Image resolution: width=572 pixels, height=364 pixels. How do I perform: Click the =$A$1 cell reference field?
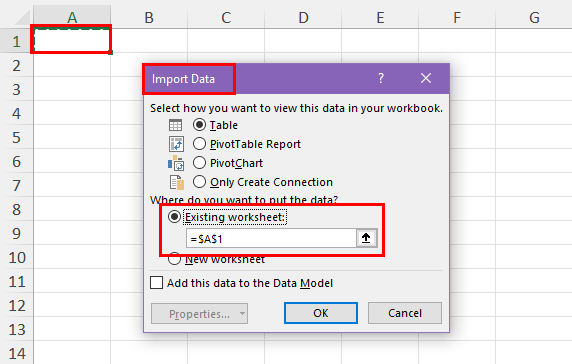tap(271, 238)
